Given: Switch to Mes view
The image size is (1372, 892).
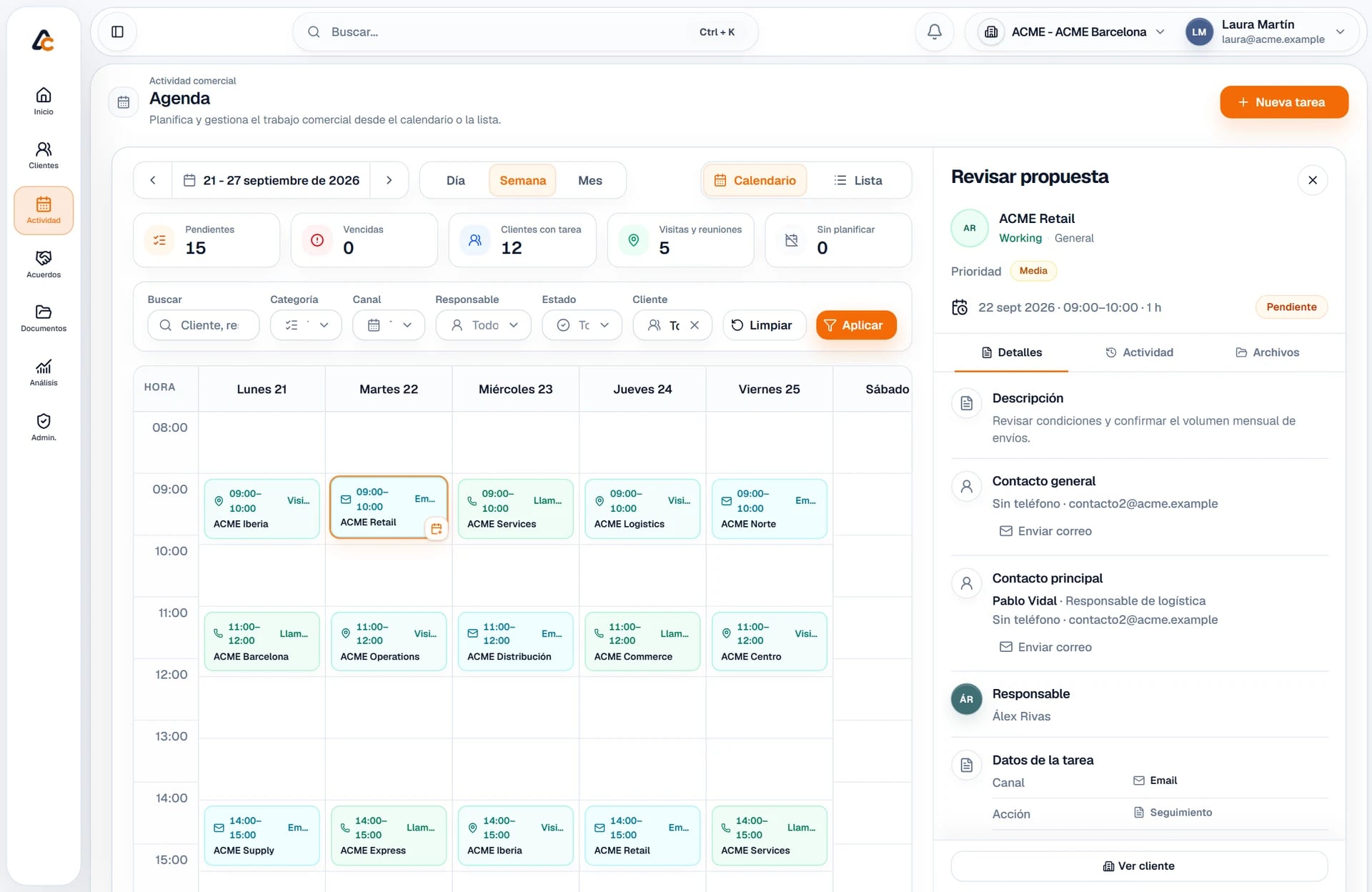Looking at the screenshot, I should (x=590, y=180).
